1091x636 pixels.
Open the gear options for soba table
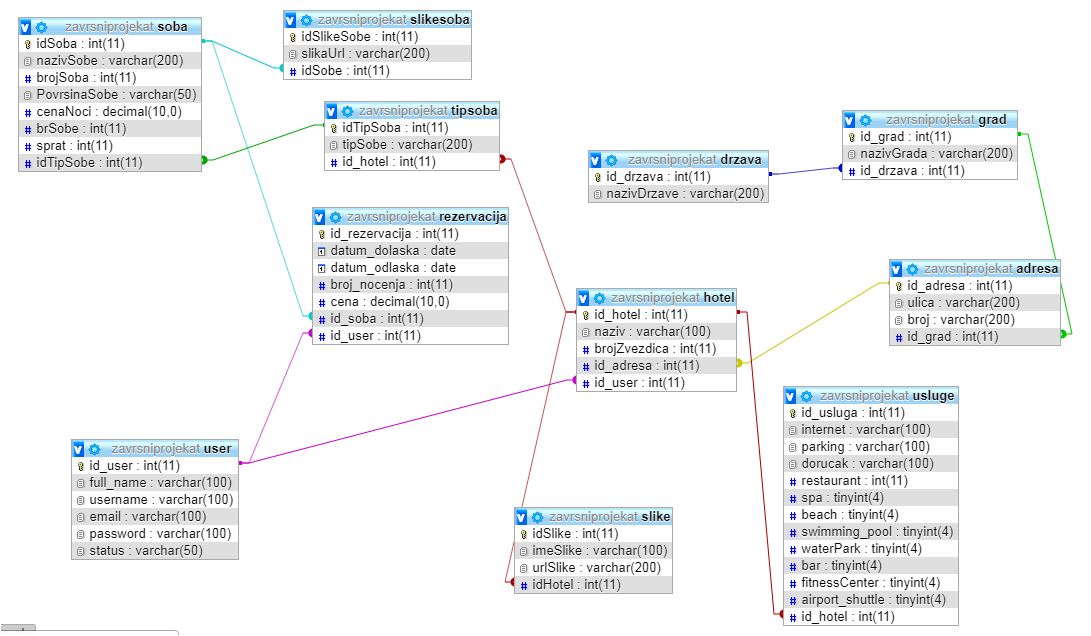42,27
